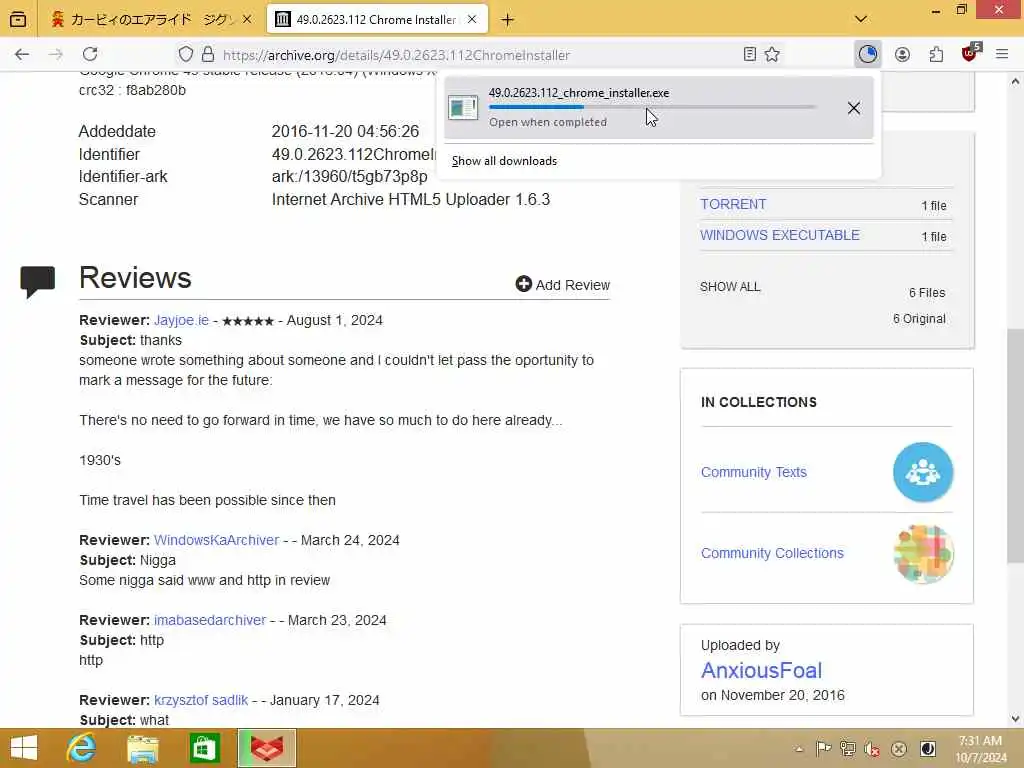Click the Identifier-ark value text

349,176
